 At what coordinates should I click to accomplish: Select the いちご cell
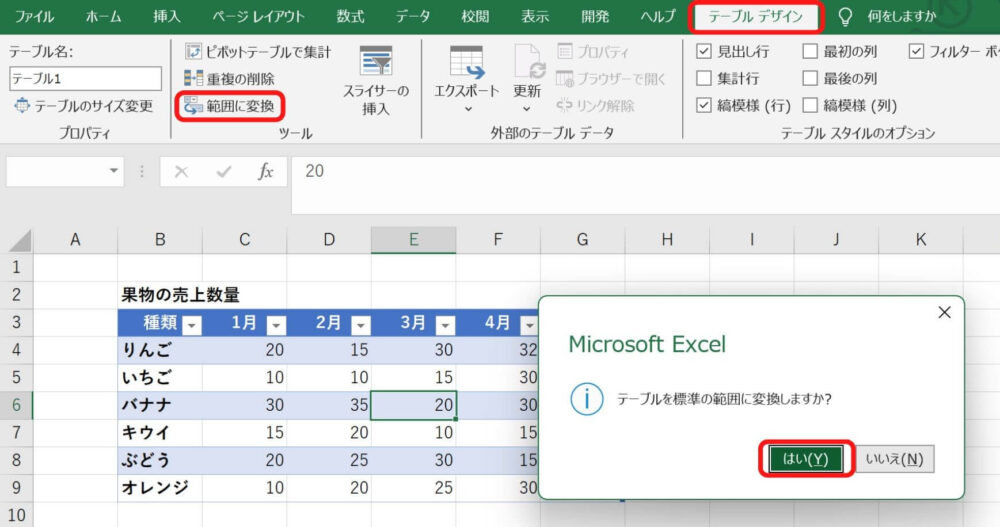pos(160,377)
